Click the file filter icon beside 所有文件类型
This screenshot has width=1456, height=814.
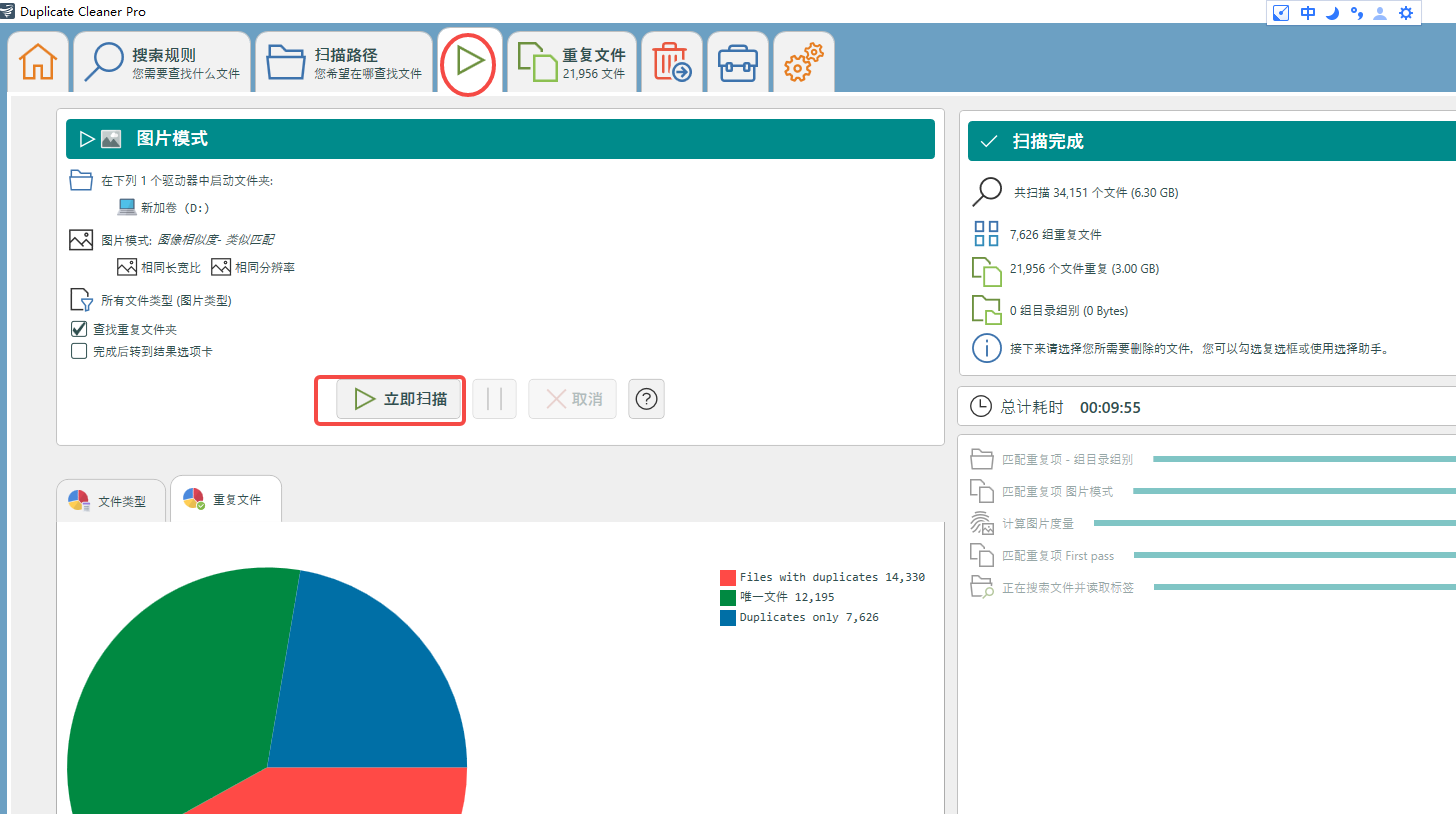[x=81, y=300]
